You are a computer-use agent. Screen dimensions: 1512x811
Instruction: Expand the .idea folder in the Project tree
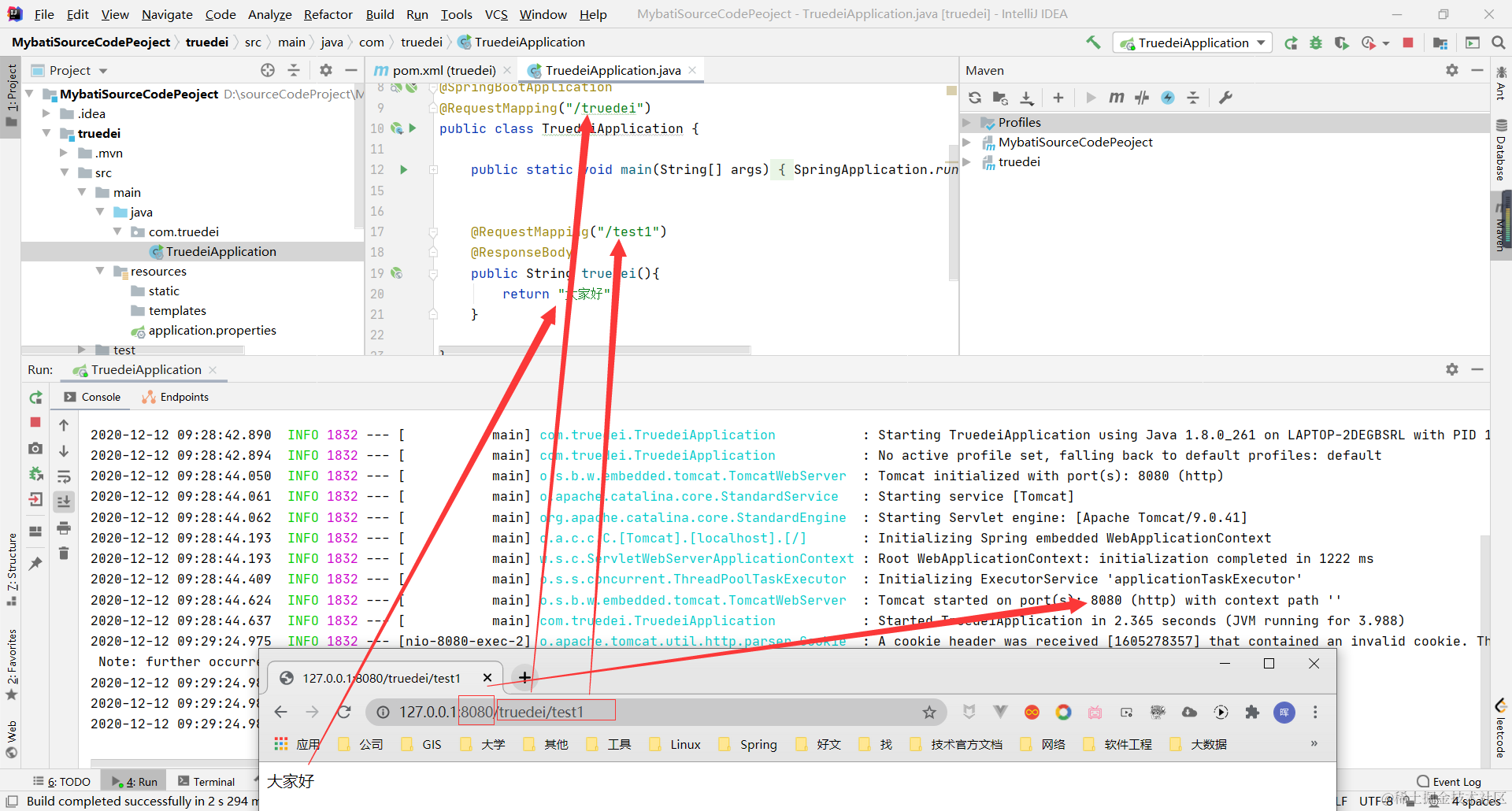pos(46,113)
